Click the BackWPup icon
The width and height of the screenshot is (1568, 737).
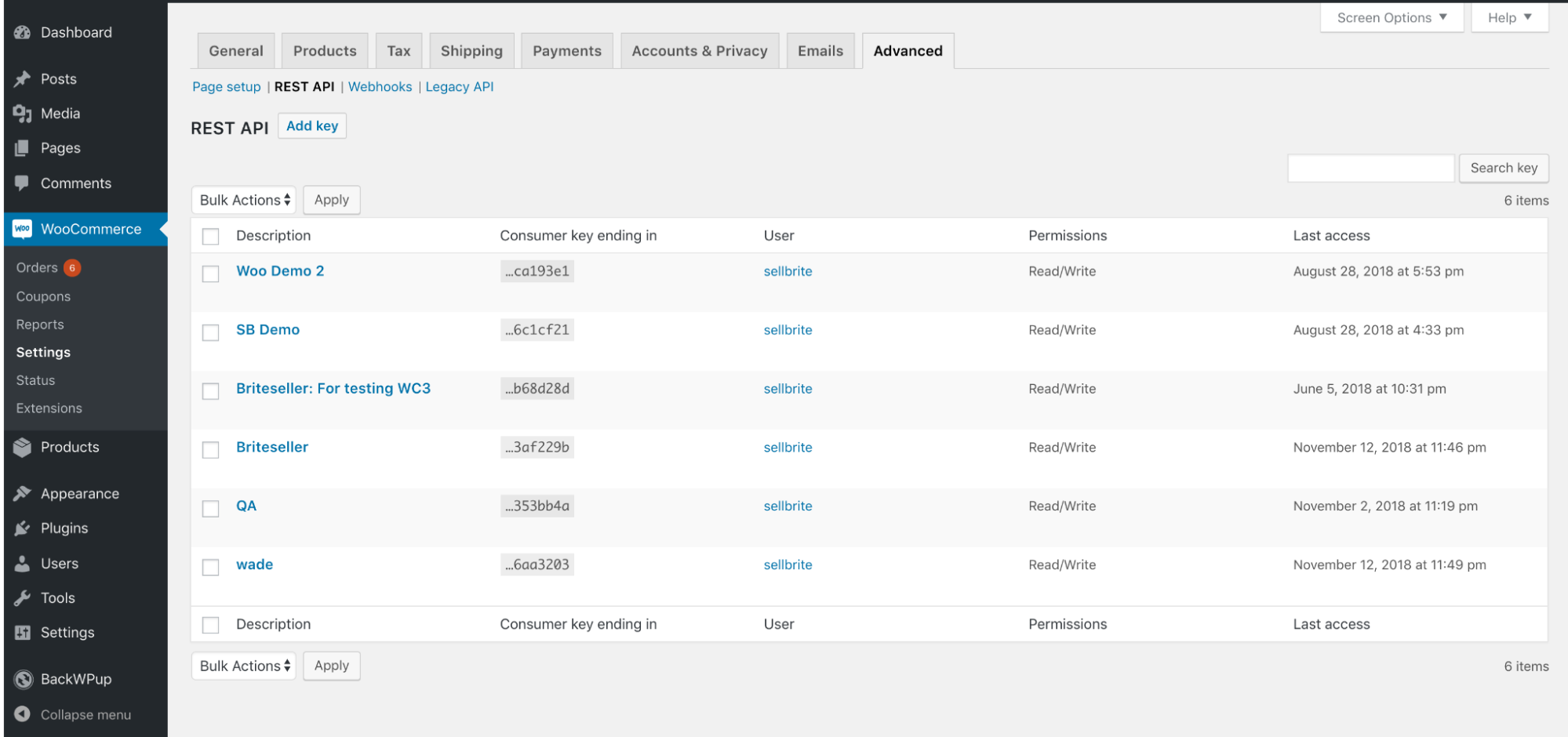(24, 679)
